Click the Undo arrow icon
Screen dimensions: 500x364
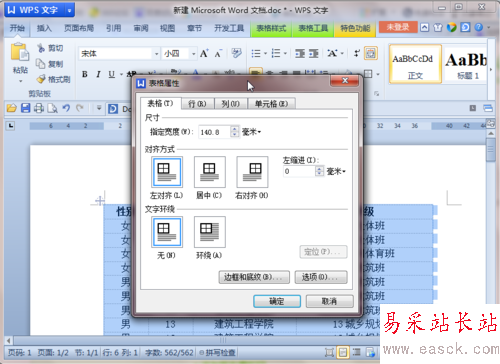click(x=66, y=108)
